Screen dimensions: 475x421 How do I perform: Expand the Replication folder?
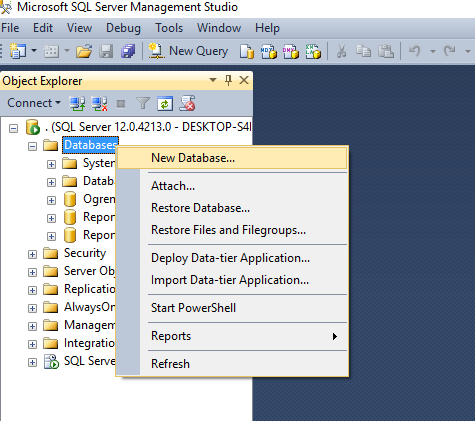click(32, 290)
